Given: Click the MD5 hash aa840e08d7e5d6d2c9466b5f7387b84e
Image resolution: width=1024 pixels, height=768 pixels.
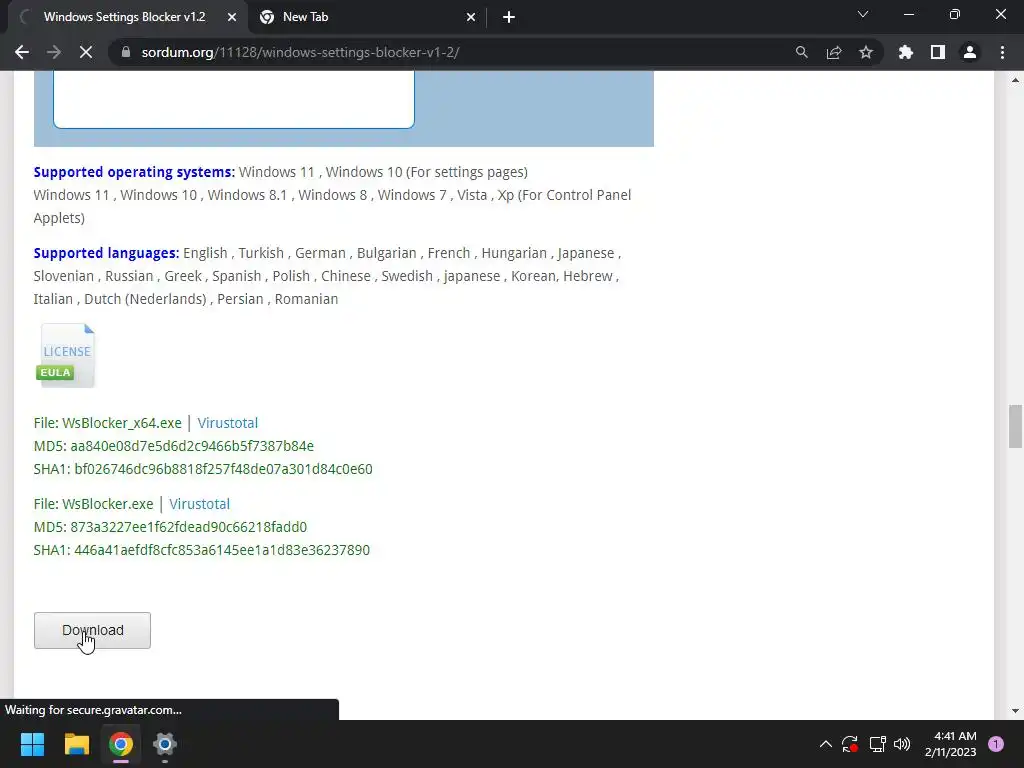Looking at the screenshot, I should coord(192,446).
